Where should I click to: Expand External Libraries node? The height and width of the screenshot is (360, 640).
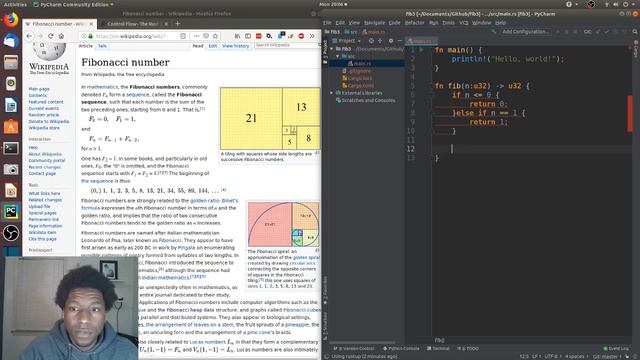pyautogui.click(x=332, y=93)
